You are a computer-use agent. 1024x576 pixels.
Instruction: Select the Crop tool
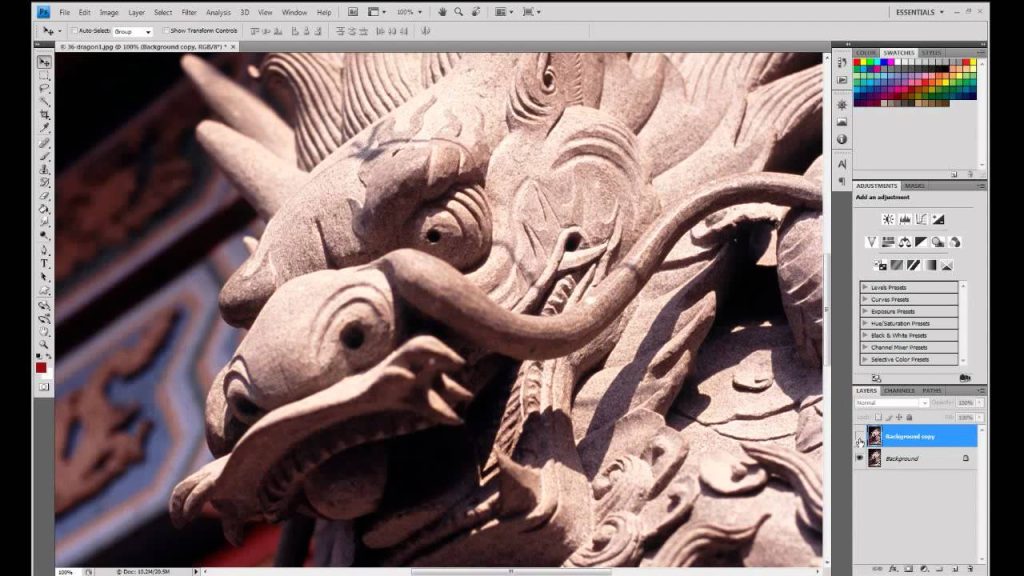[x=44, y=115]
